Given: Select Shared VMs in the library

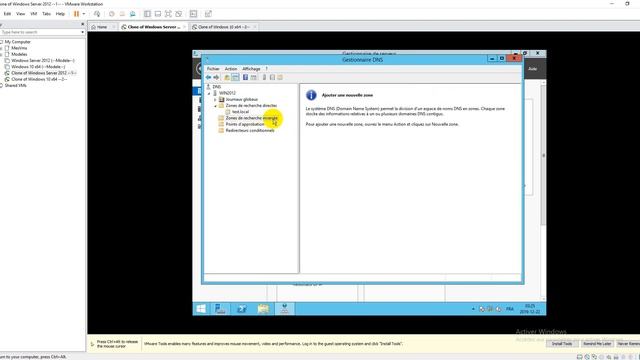Looking at the screenshot, I should tap(16, 85).
